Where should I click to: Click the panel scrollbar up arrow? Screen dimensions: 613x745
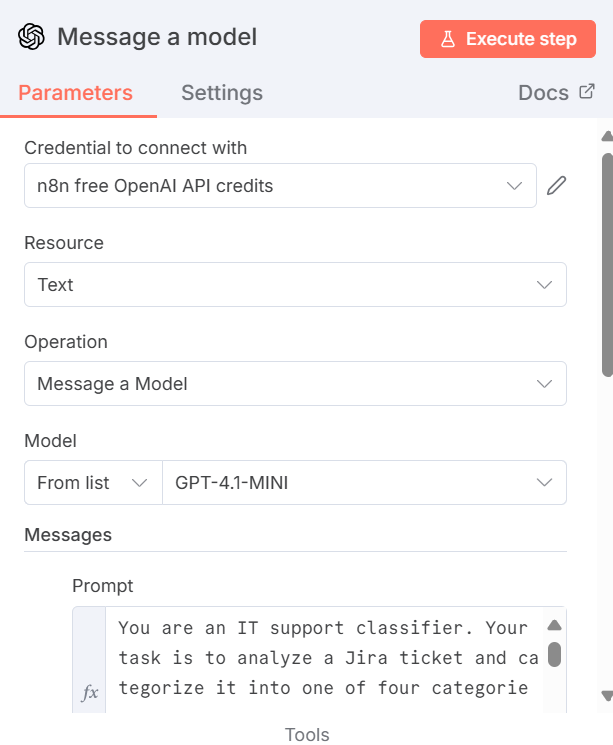click(x=606, y=136)
